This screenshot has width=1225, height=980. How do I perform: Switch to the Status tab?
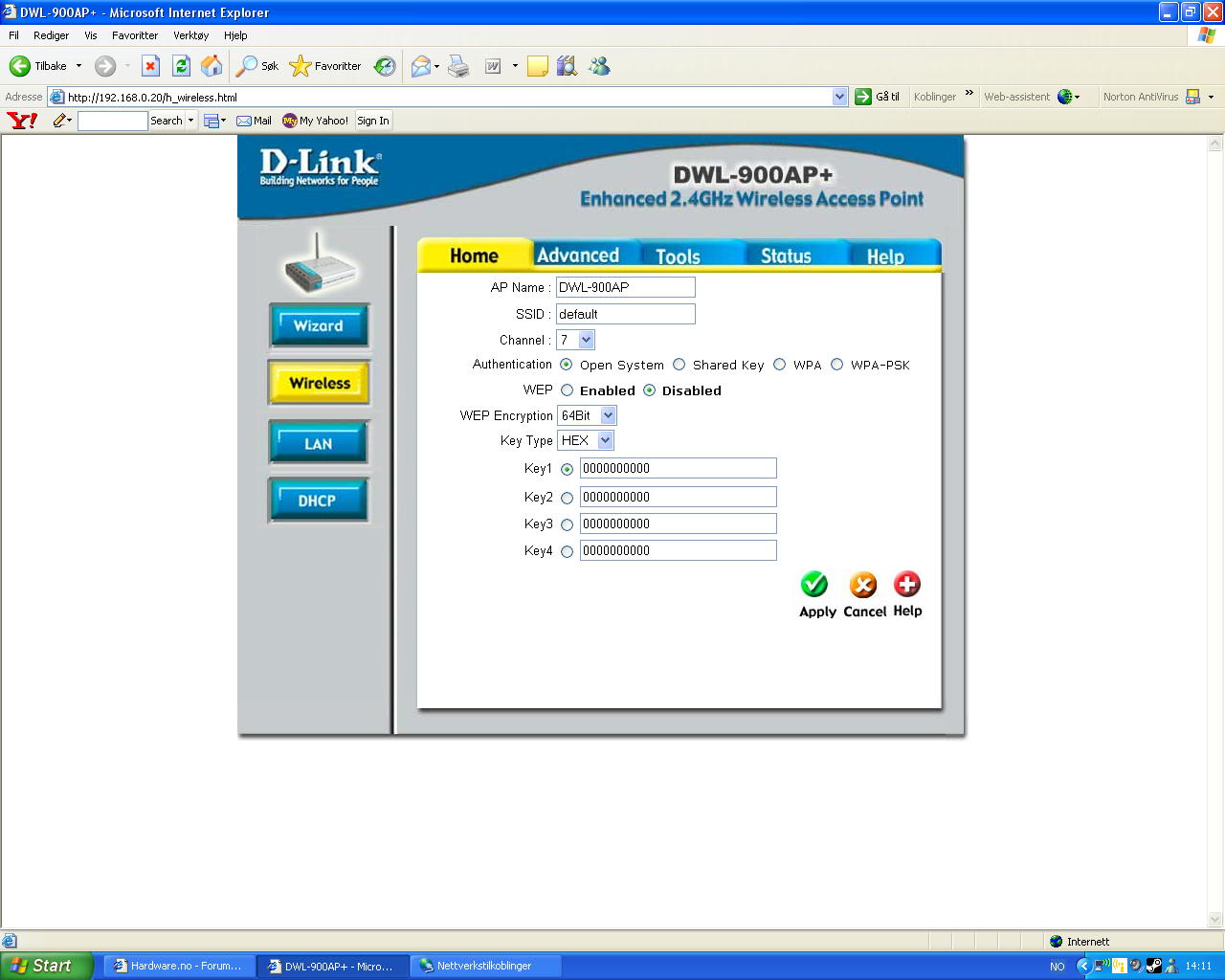point(786,256)
